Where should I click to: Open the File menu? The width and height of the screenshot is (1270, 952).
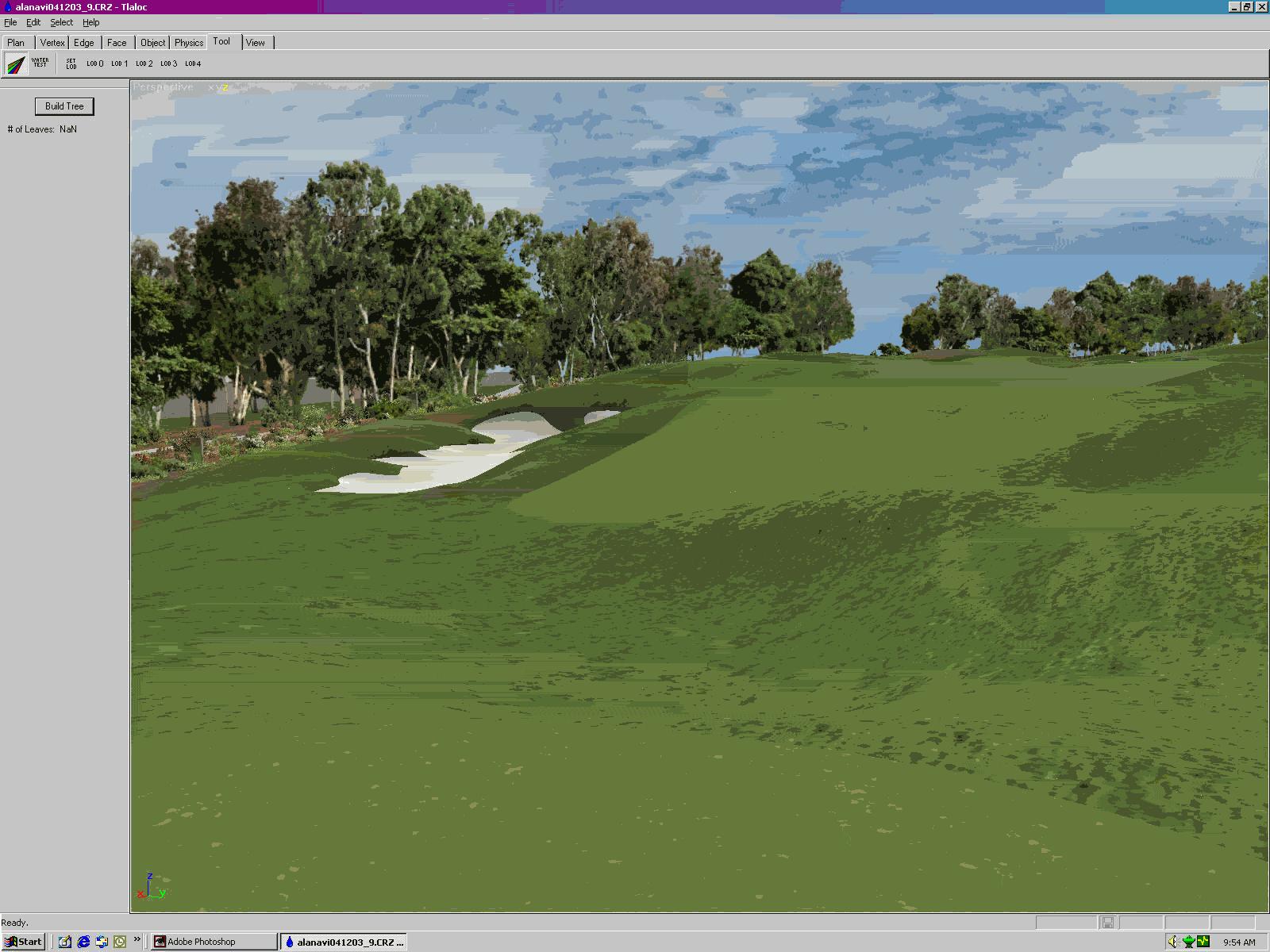(10, 22)
